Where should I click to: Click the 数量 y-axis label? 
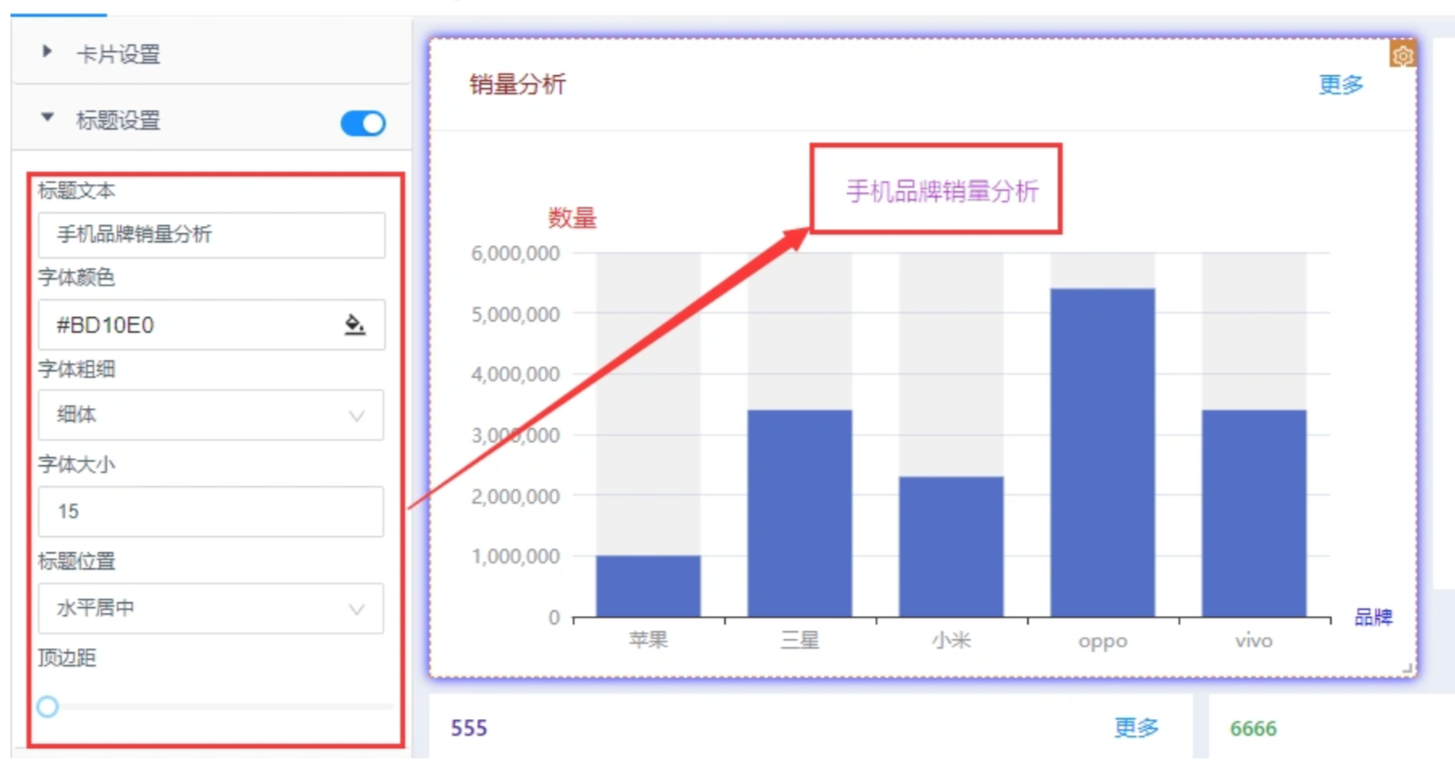tap(572, 218)
